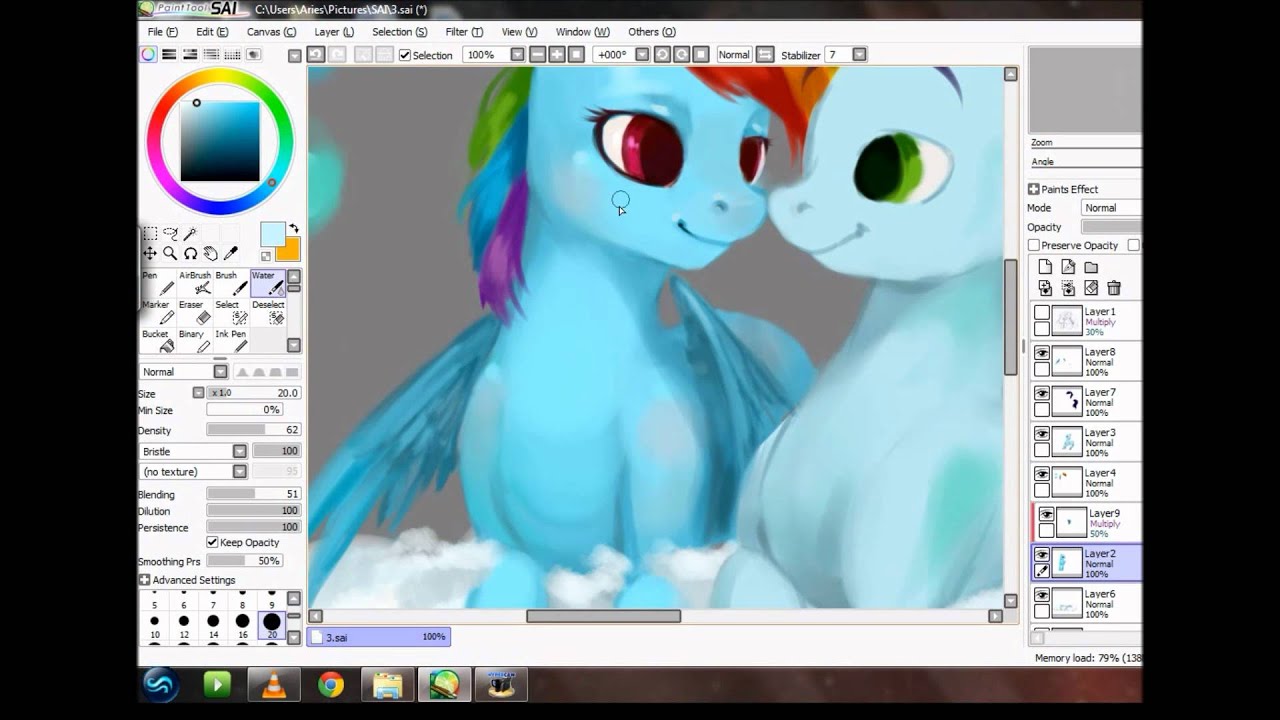Choose the Deselect brush tool
Viewport: 1280px width, 720px height.
tap(267, 313)
